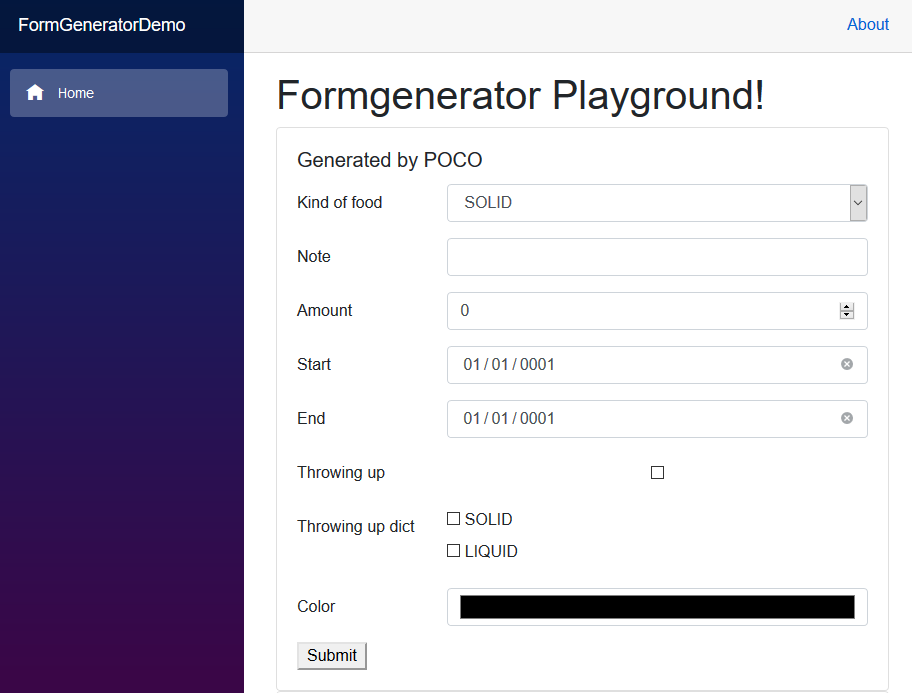Check the LIQUID option under Throwing up dict
912x693 pixels.
[x=453, y=550]
